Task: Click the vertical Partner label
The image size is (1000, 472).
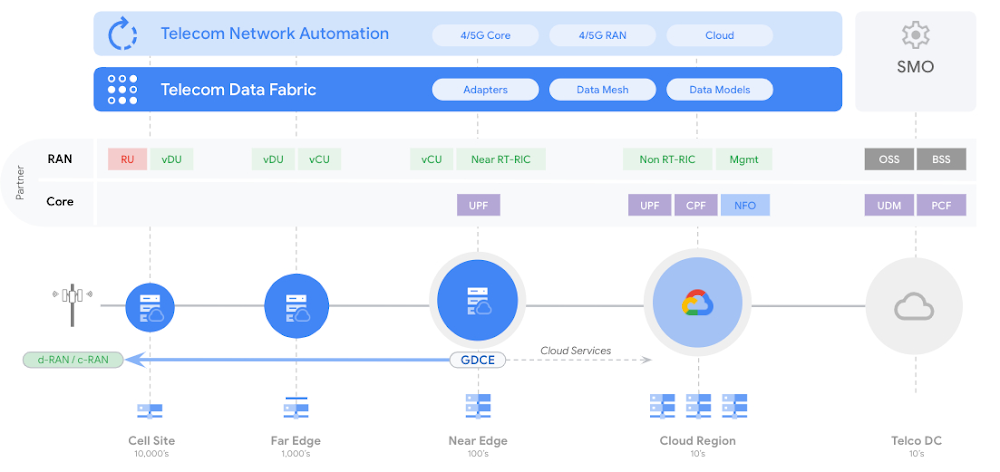Action: pos(20,184)
